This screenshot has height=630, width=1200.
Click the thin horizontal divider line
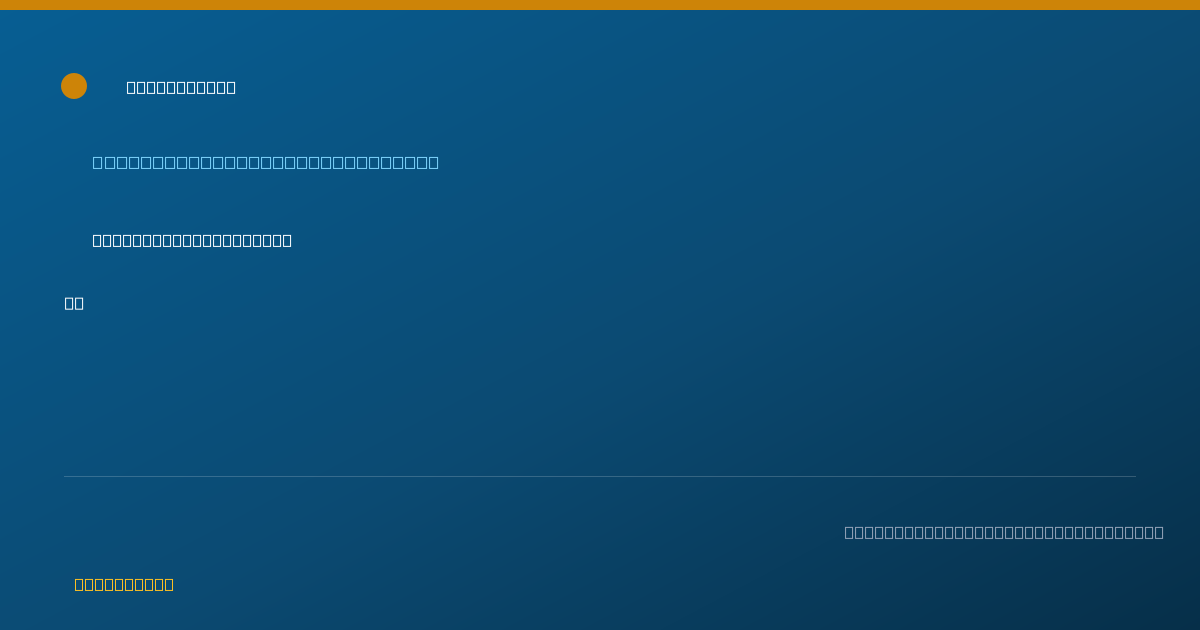600,476
